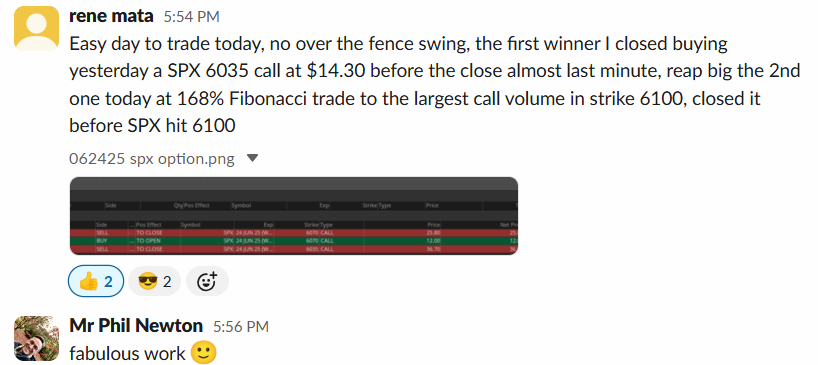Click the 5:56 PM message timestamp
Viewport: 818px width, 365px height.
click(x=240, y=327)
